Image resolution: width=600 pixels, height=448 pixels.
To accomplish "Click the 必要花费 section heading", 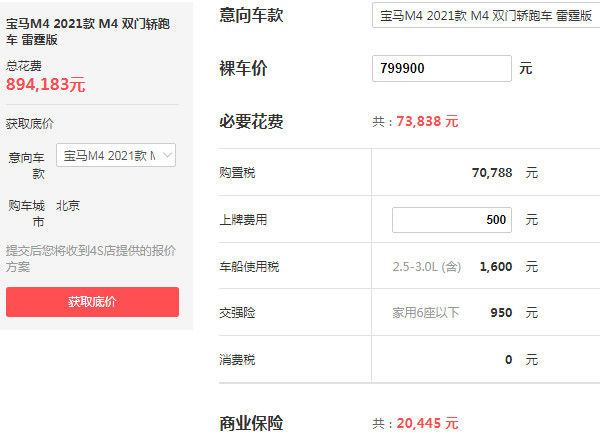I will (x=251, y=122).
